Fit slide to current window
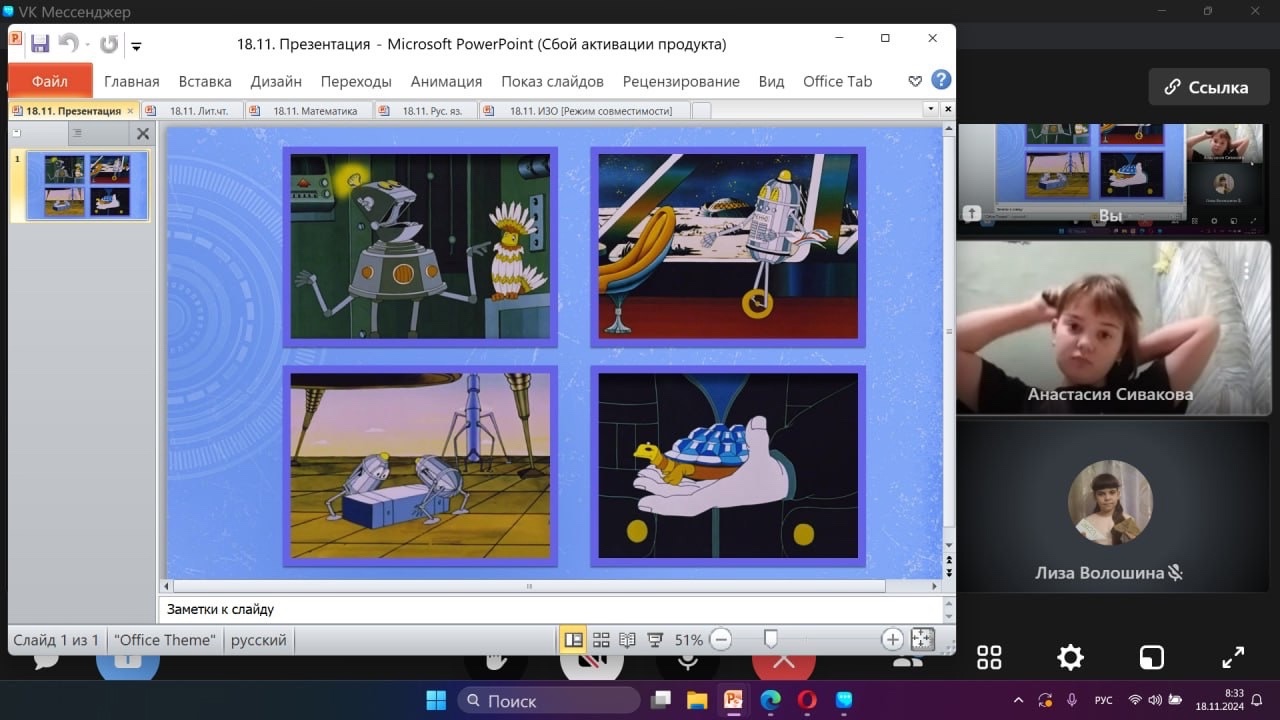Image resolution: width=1280 pixels, height=720 pixels. pos(922,639)
